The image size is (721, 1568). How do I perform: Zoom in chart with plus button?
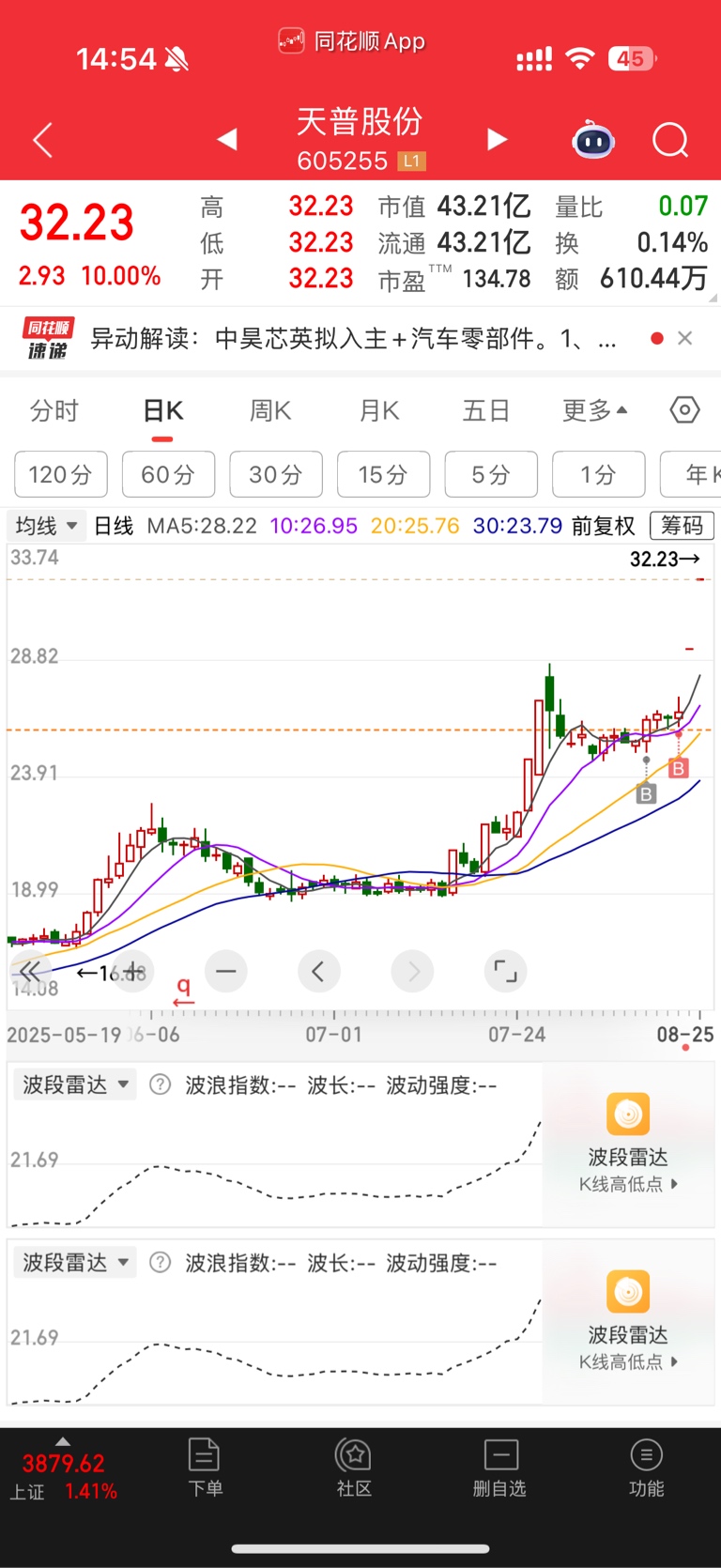coord(133,971)
